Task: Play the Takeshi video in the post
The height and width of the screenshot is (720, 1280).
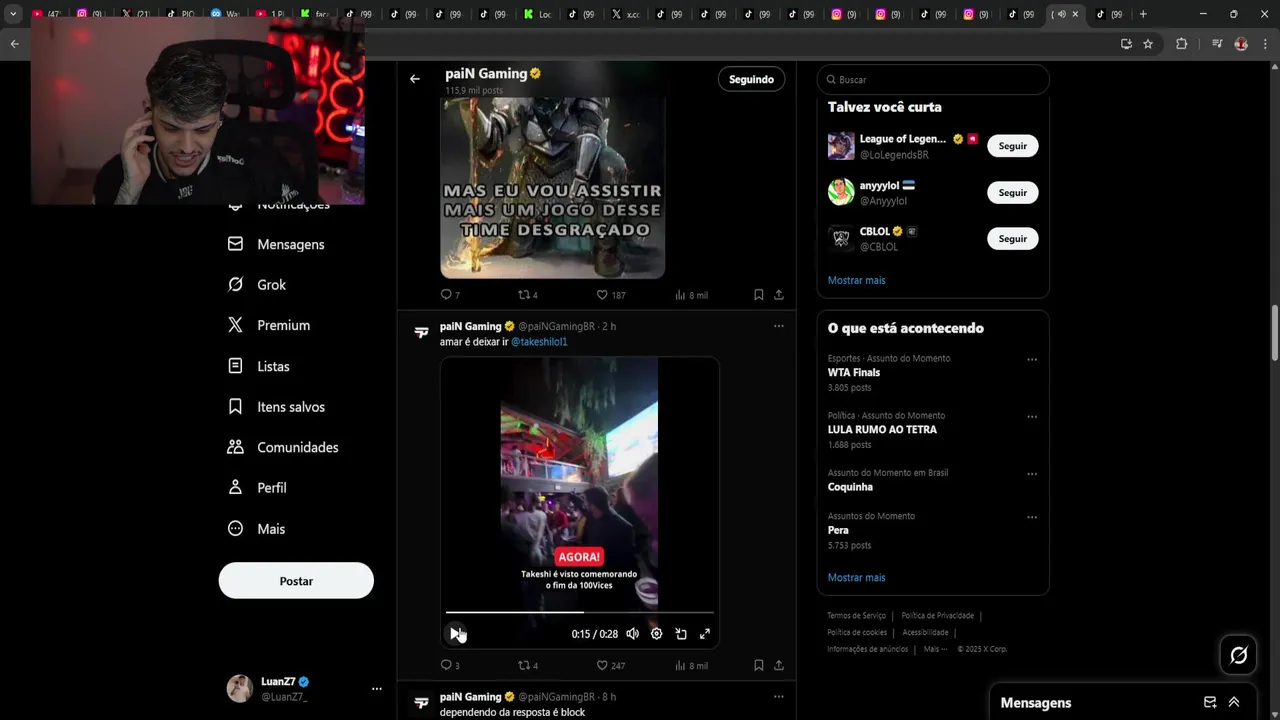Action: pos(455,634)
